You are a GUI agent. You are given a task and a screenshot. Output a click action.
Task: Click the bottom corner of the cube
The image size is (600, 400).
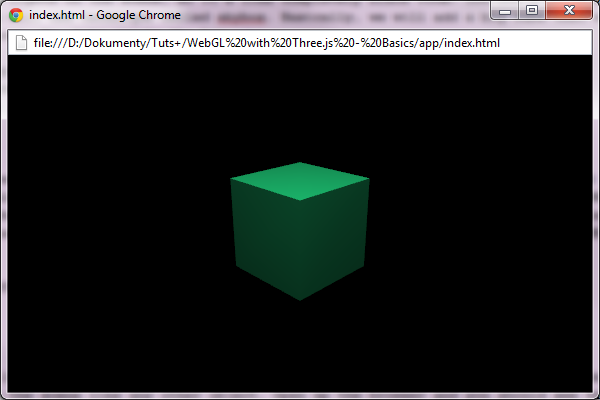300,299
